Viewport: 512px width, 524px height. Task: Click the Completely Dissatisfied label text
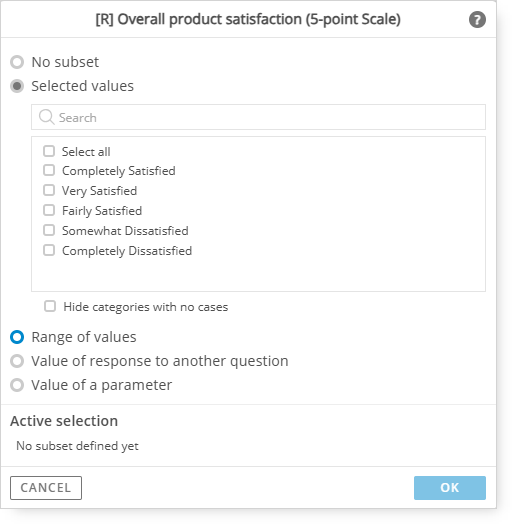point(127,251)
